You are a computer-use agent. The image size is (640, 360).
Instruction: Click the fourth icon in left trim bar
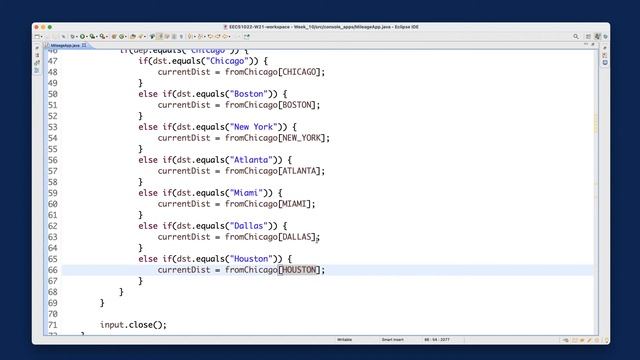tap(37, 71)
